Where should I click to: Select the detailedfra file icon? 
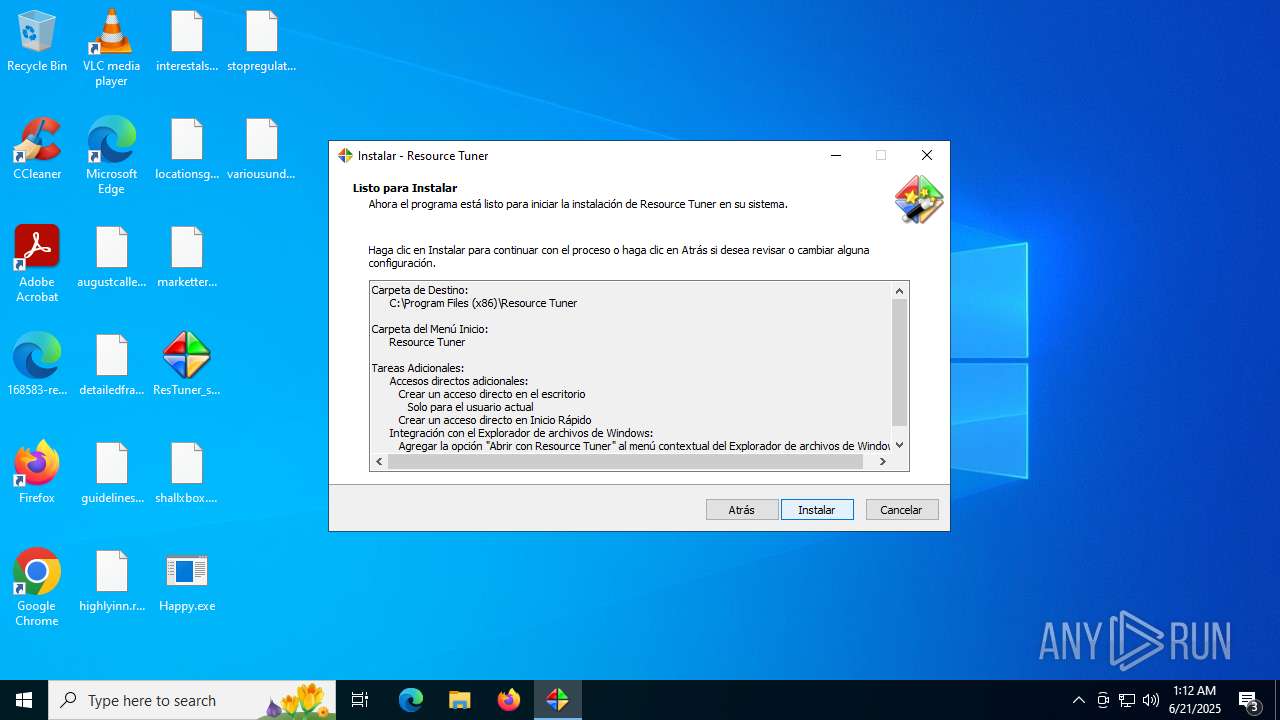coord(111,364)
